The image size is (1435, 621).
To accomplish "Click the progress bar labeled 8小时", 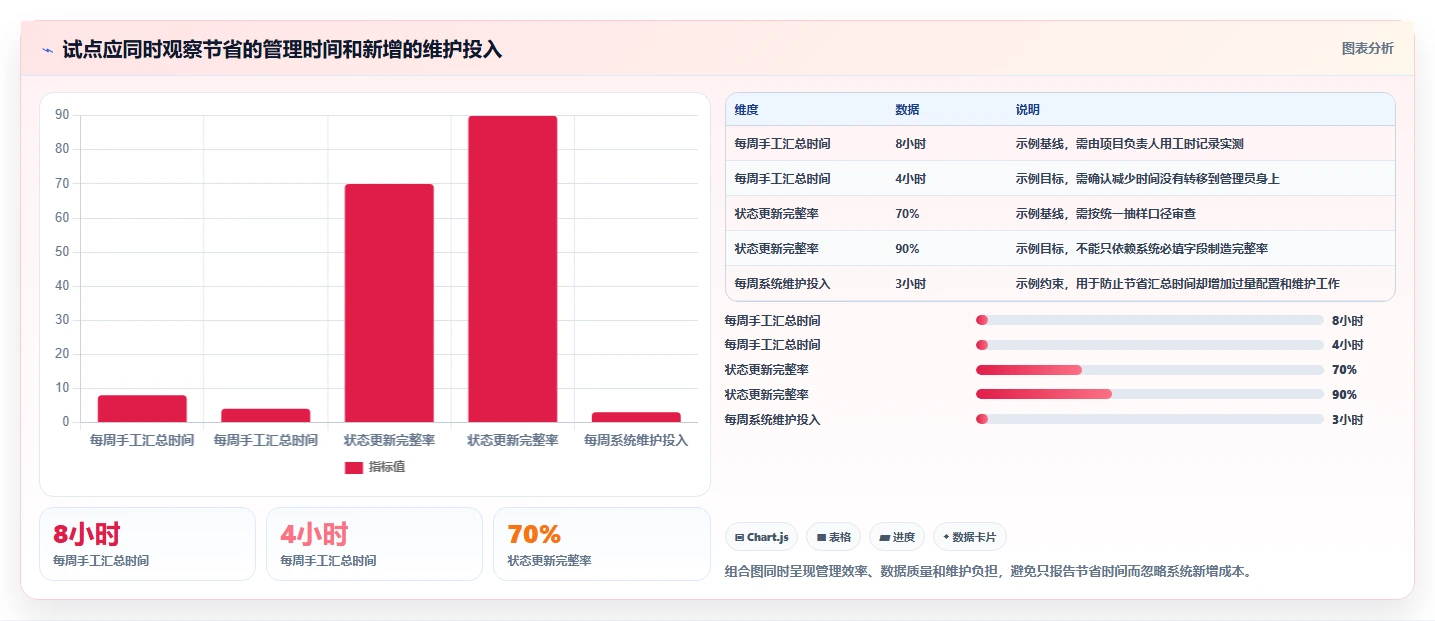I will (x=1150, y=320).
